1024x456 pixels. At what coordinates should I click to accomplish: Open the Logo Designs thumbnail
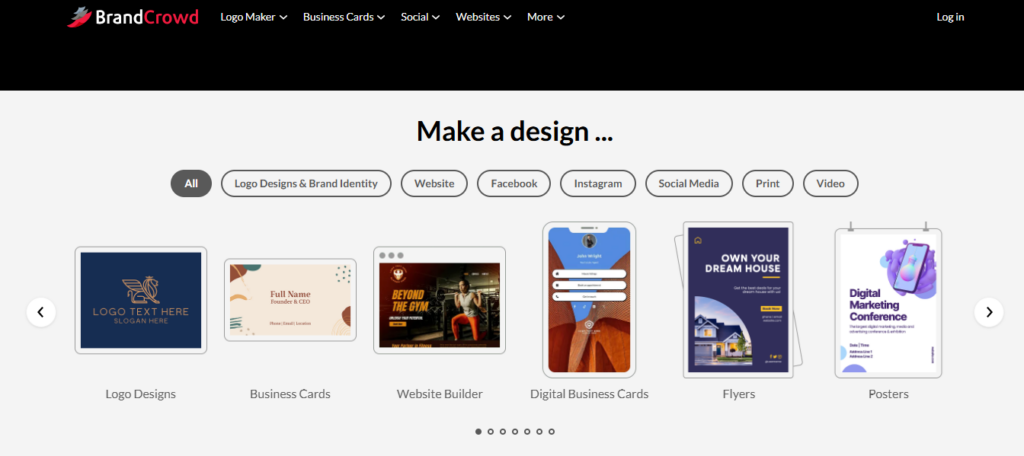coord(141,300)
